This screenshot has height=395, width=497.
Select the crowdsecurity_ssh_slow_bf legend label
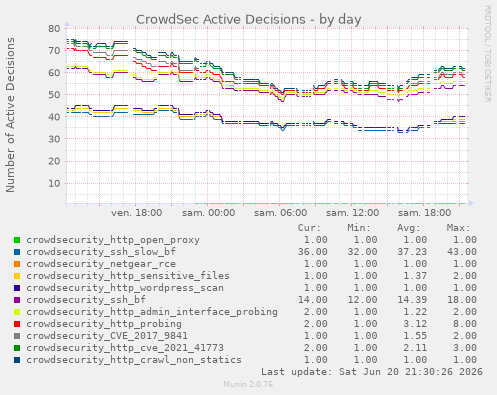click(101, 252)
